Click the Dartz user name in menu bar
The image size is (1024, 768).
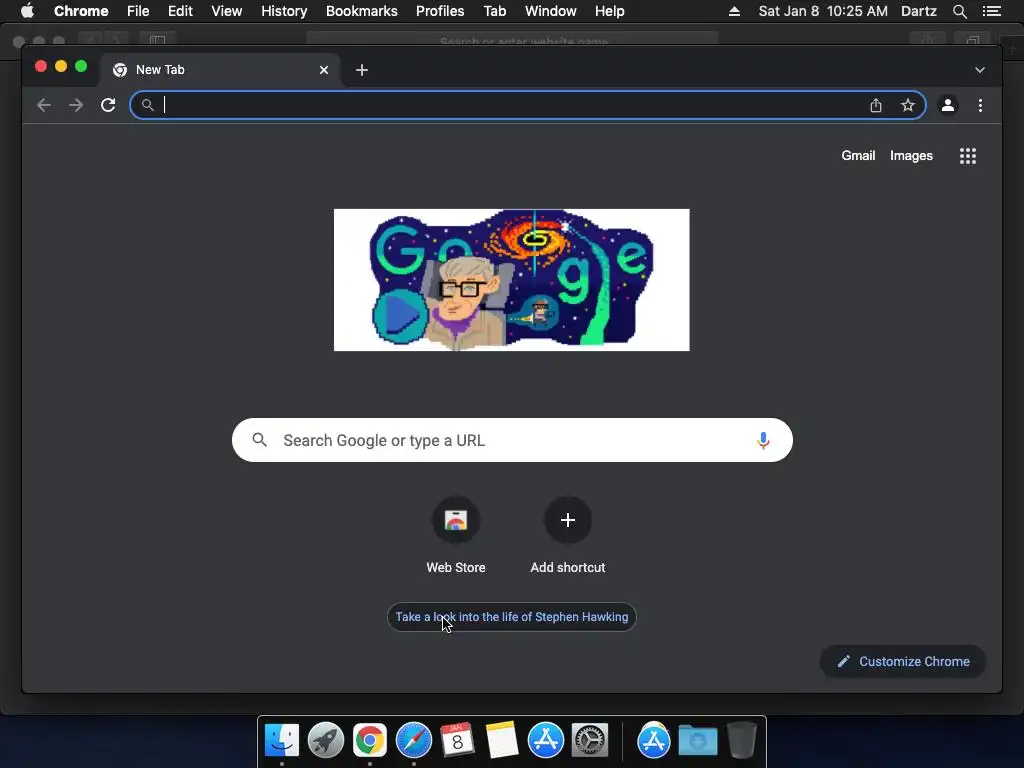click(918, 11)
